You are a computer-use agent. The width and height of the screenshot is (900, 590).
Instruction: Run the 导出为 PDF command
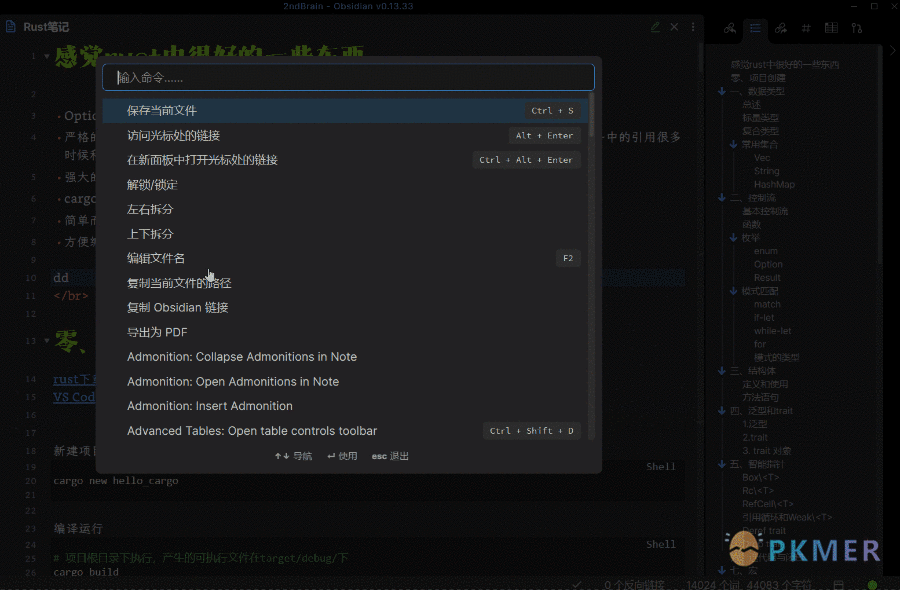346,332
